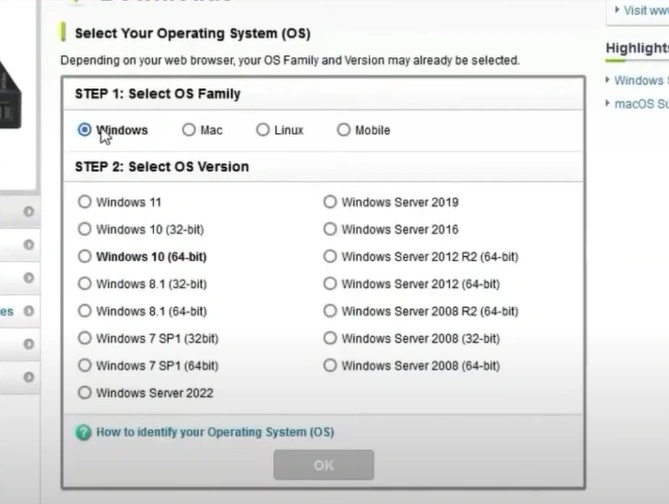This screenshot has height=504, width=669.
Task: Open the macOS link under Highlights
Action: [641, 104]
